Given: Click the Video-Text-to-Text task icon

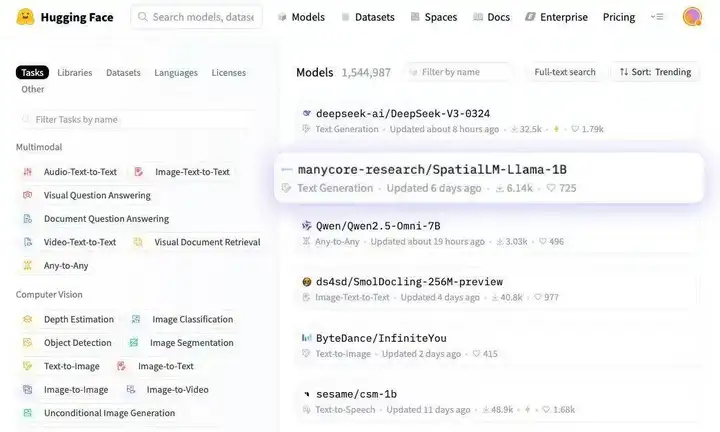Looking at the screenshot, I should click(x=28, y=242).
